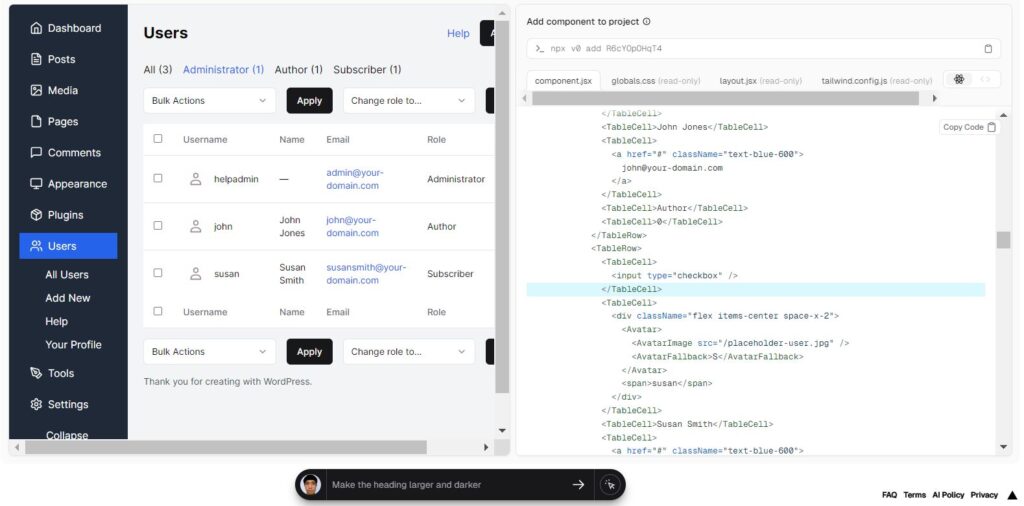Click the black triangle logo at bottom right

1012,495
